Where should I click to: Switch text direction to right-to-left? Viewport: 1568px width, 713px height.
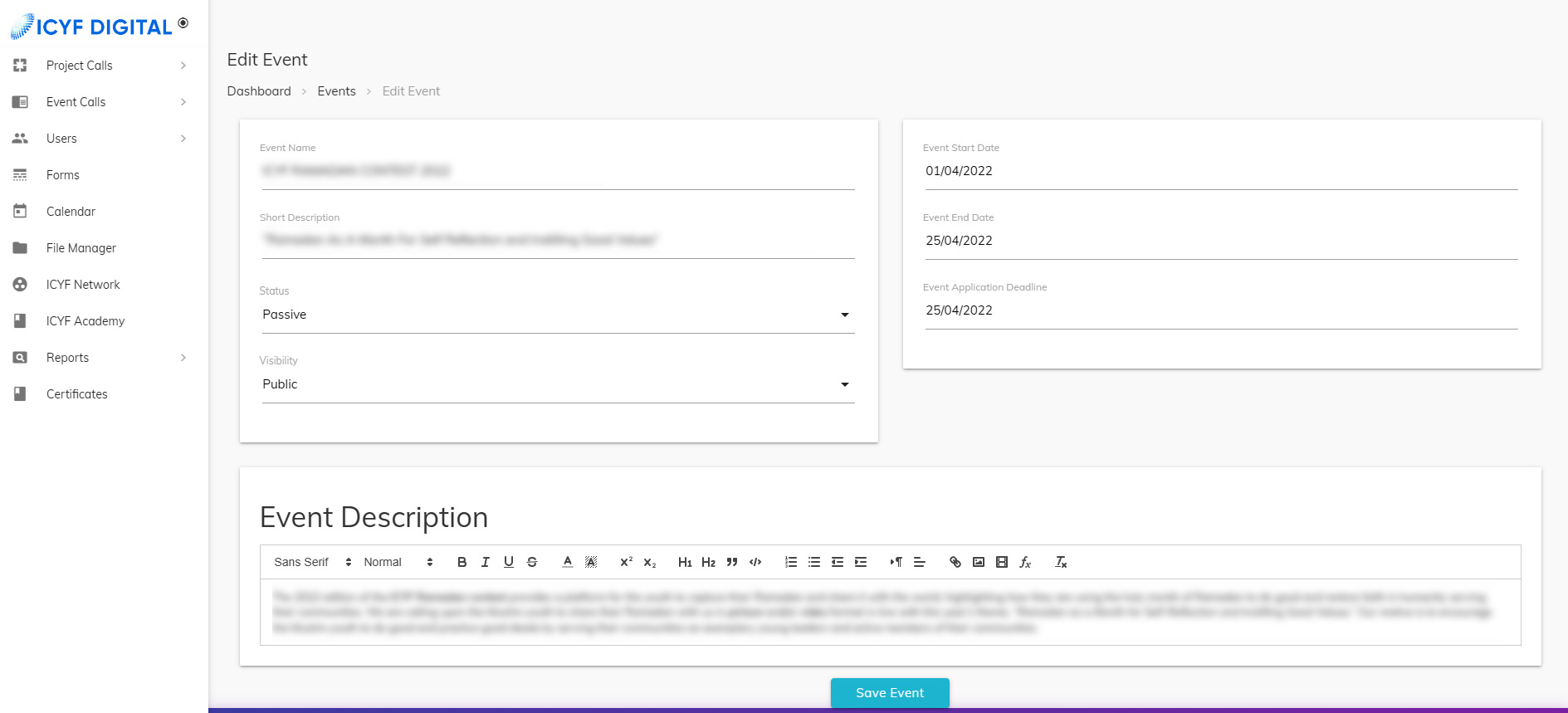896,562
